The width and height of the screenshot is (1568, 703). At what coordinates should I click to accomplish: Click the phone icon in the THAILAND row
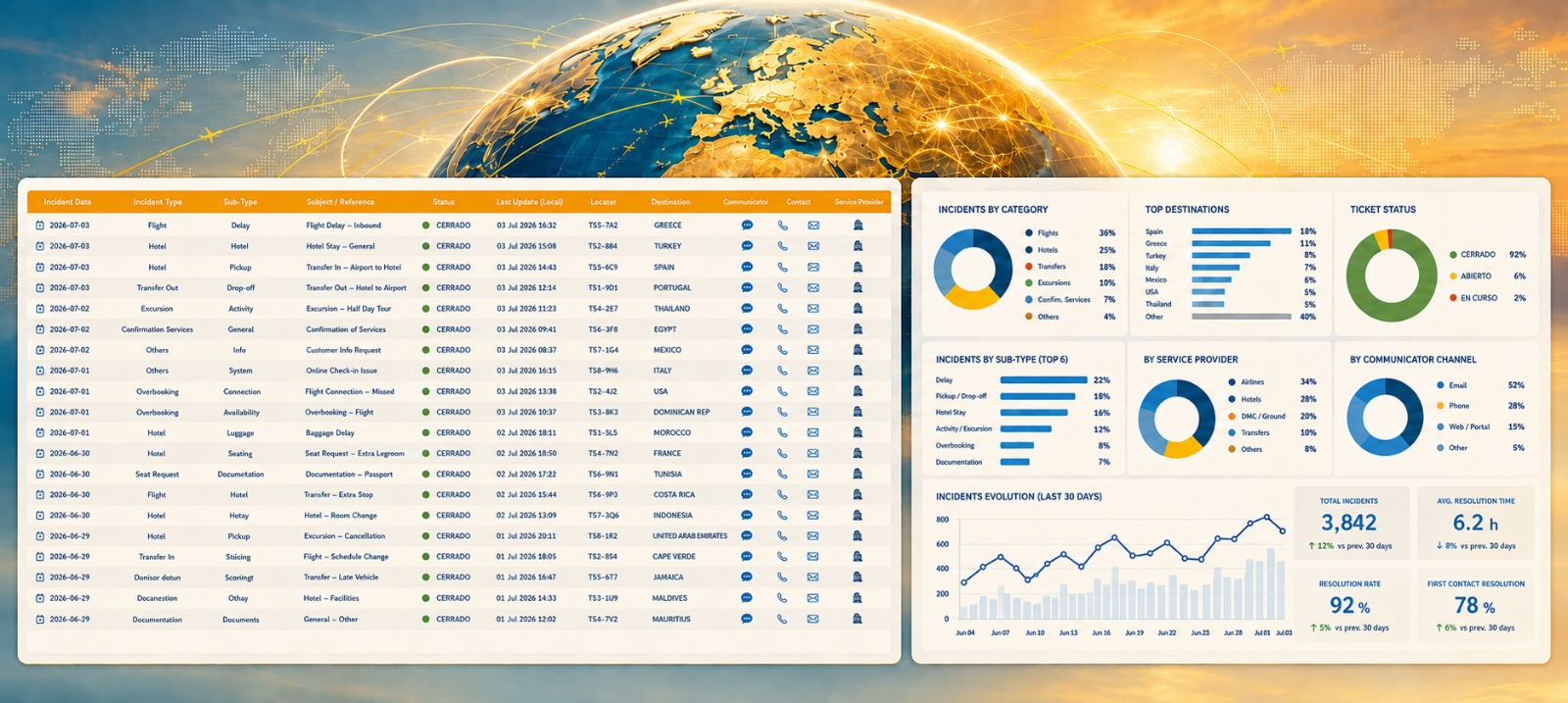782,308
